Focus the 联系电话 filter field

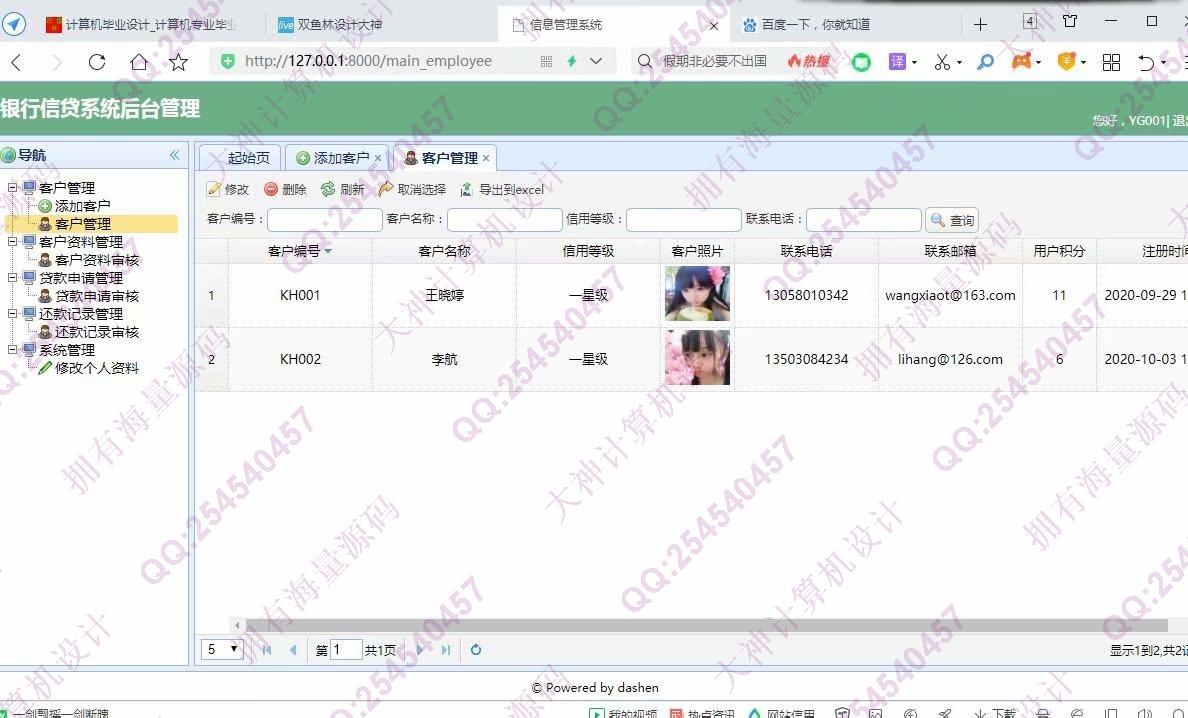pyautogui.click(x=864, y=220)
